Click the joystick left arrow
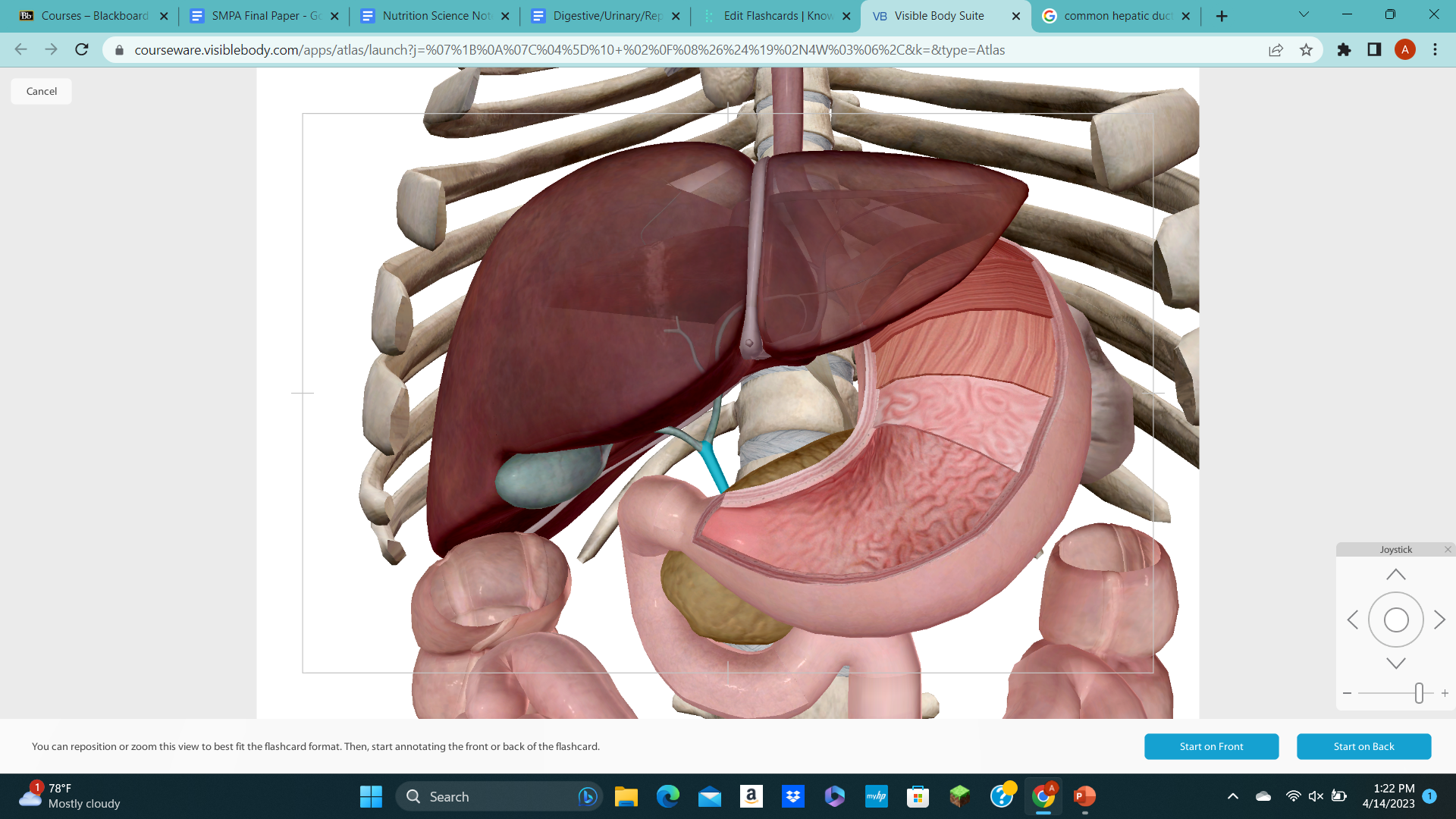 1354,620
